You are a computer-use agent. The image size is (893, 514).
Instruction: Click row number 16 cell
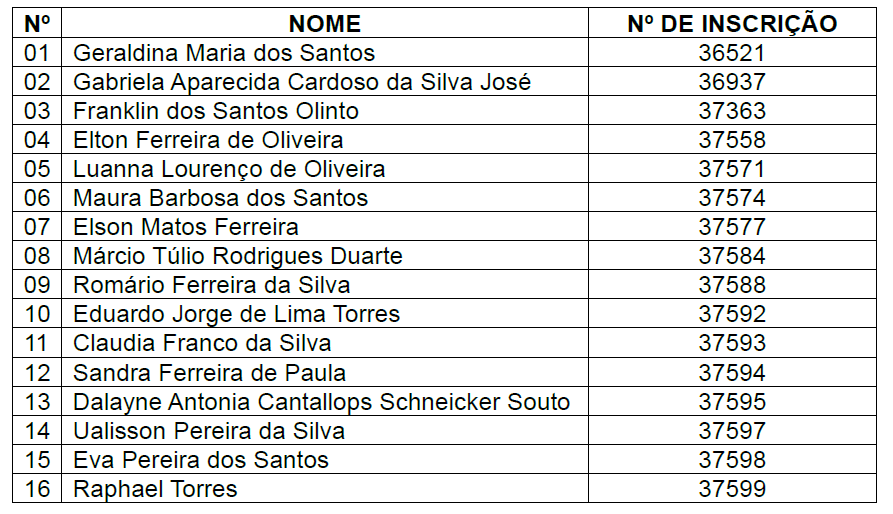coord(37,489)
